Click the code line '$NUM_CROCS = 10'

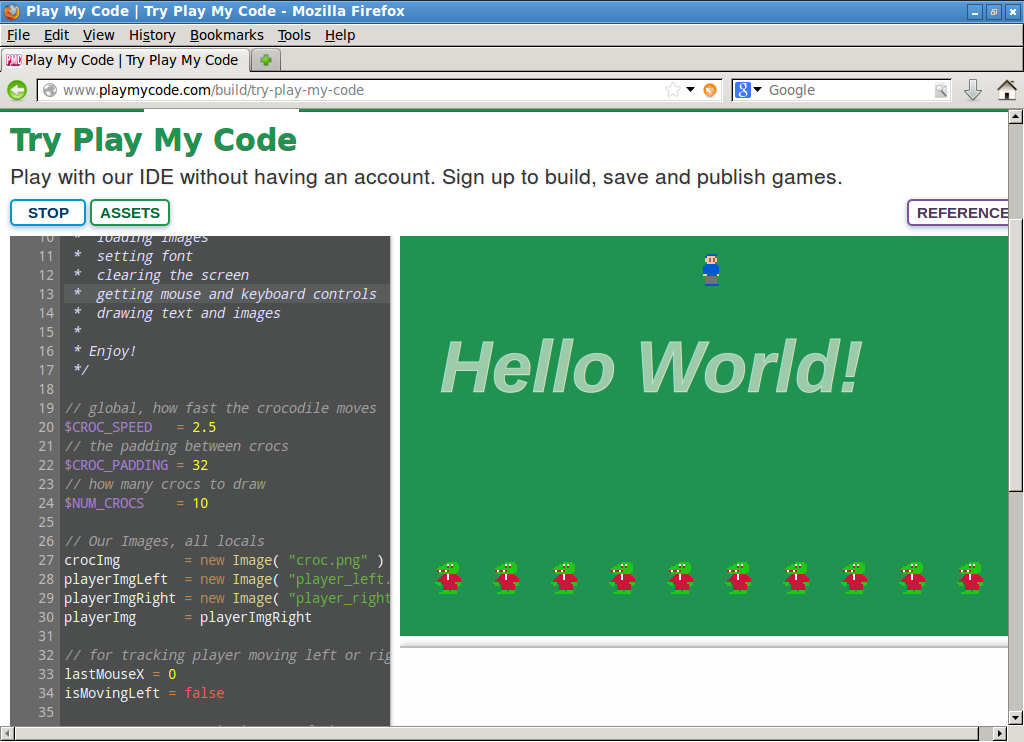(x=136, y=503)
